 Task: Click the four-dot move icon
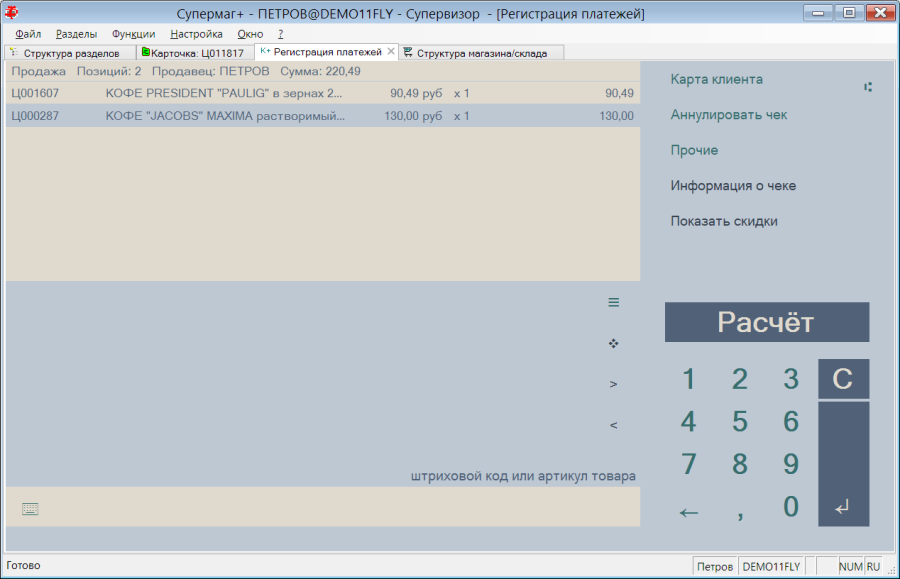coord(614,343)
